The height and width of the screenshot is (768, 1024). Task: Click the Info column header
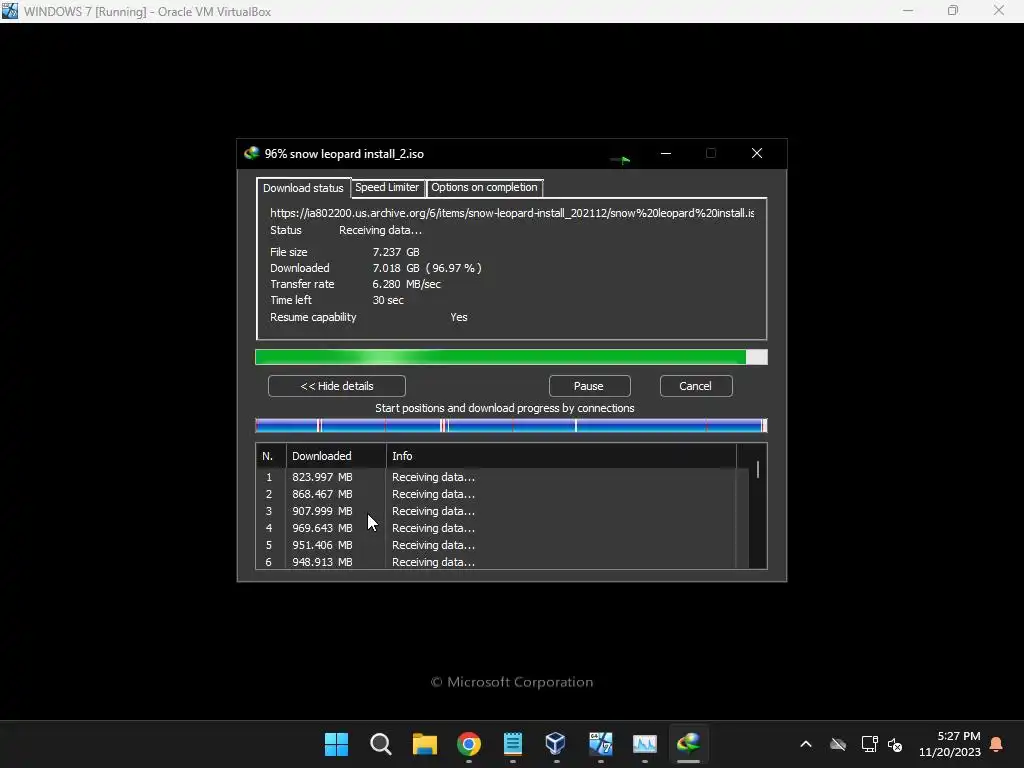point(560,456)
